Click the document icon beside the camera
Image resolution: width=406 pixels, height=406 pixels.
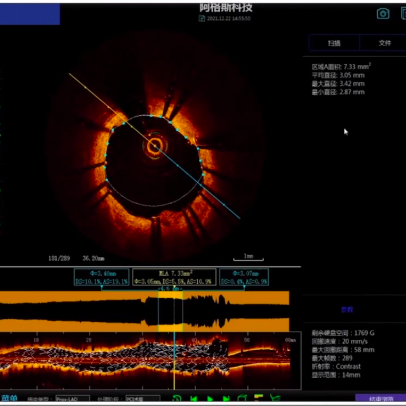point(403,14)
